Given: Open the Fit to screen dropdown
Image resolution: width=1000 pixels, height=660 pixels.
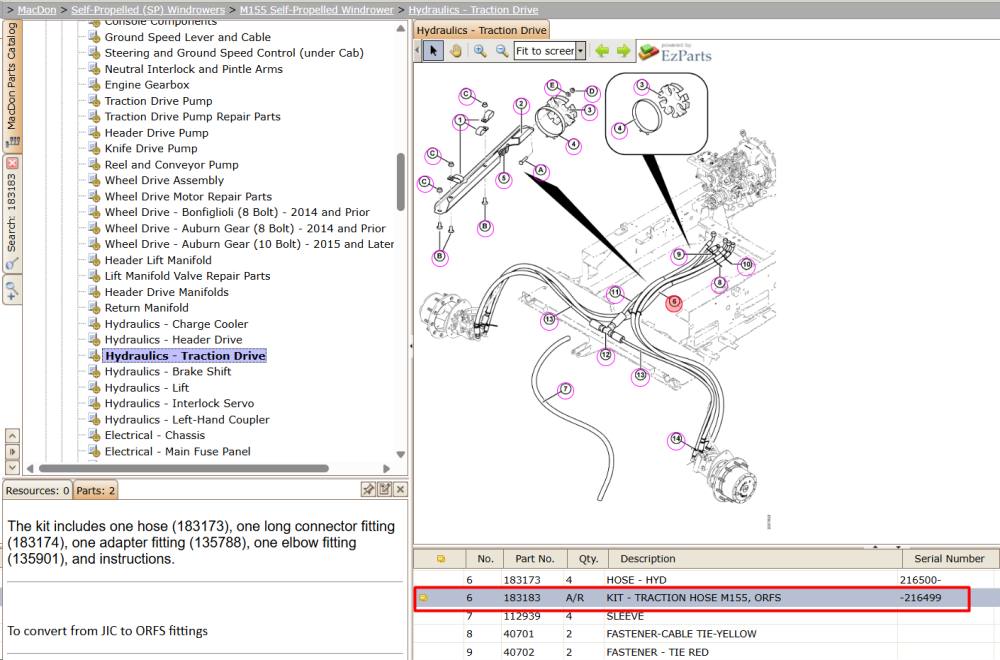Looking at the screenshot, I should tap(581, 51).
